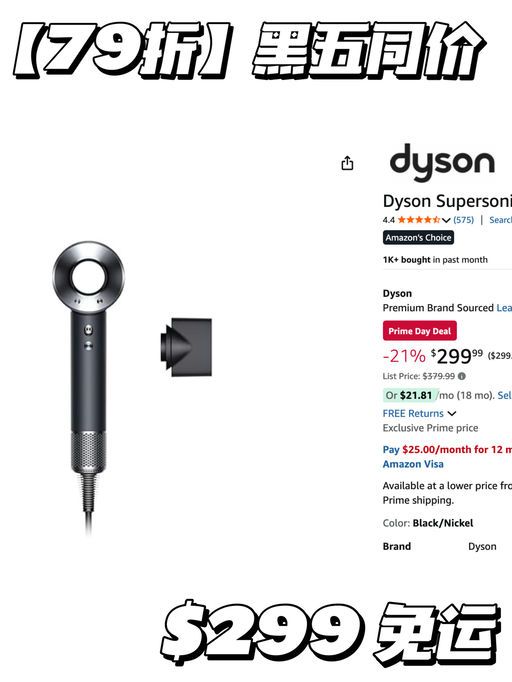Screen dimensions: 512x682
Task: Expand the rating breakdown chevron
Action: [x=446, y=220]
